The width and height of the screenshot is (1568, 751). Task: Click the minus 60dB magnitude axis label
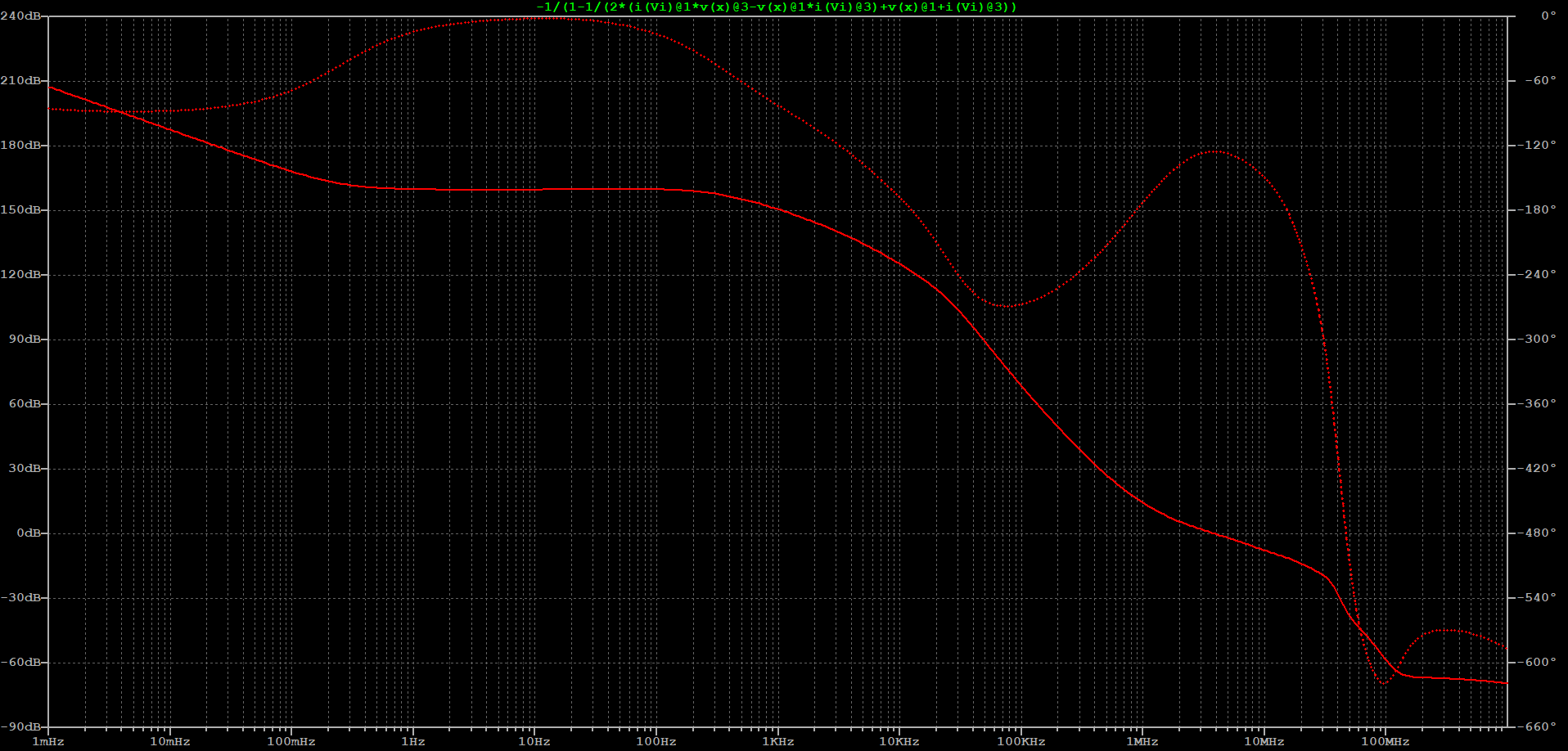(20, 662)
